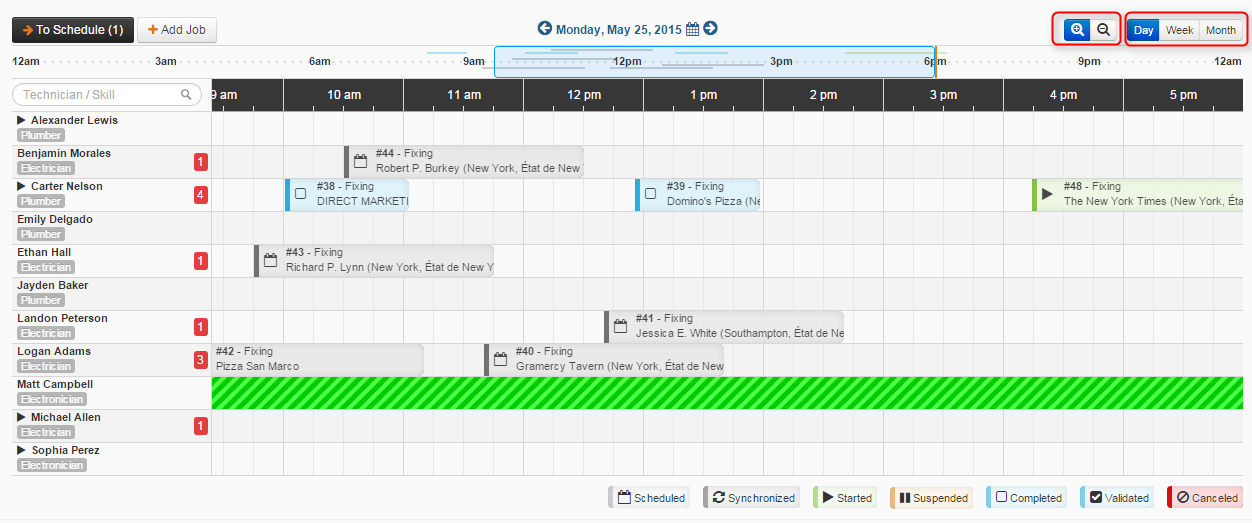Click 3am mark on overview timeline

166,61
